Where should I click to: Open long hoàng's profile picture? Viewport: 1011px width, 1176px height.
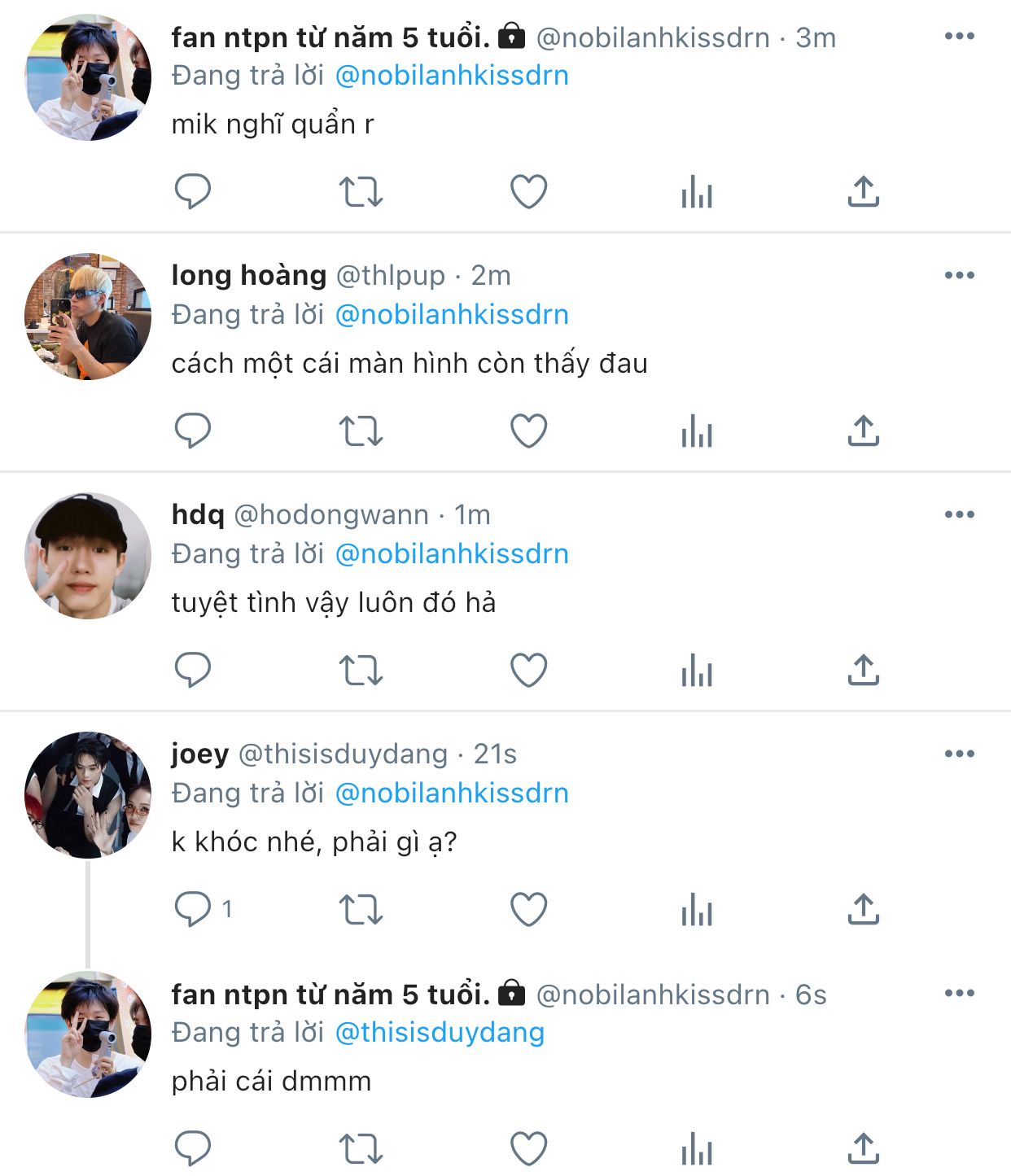[88, 317]
